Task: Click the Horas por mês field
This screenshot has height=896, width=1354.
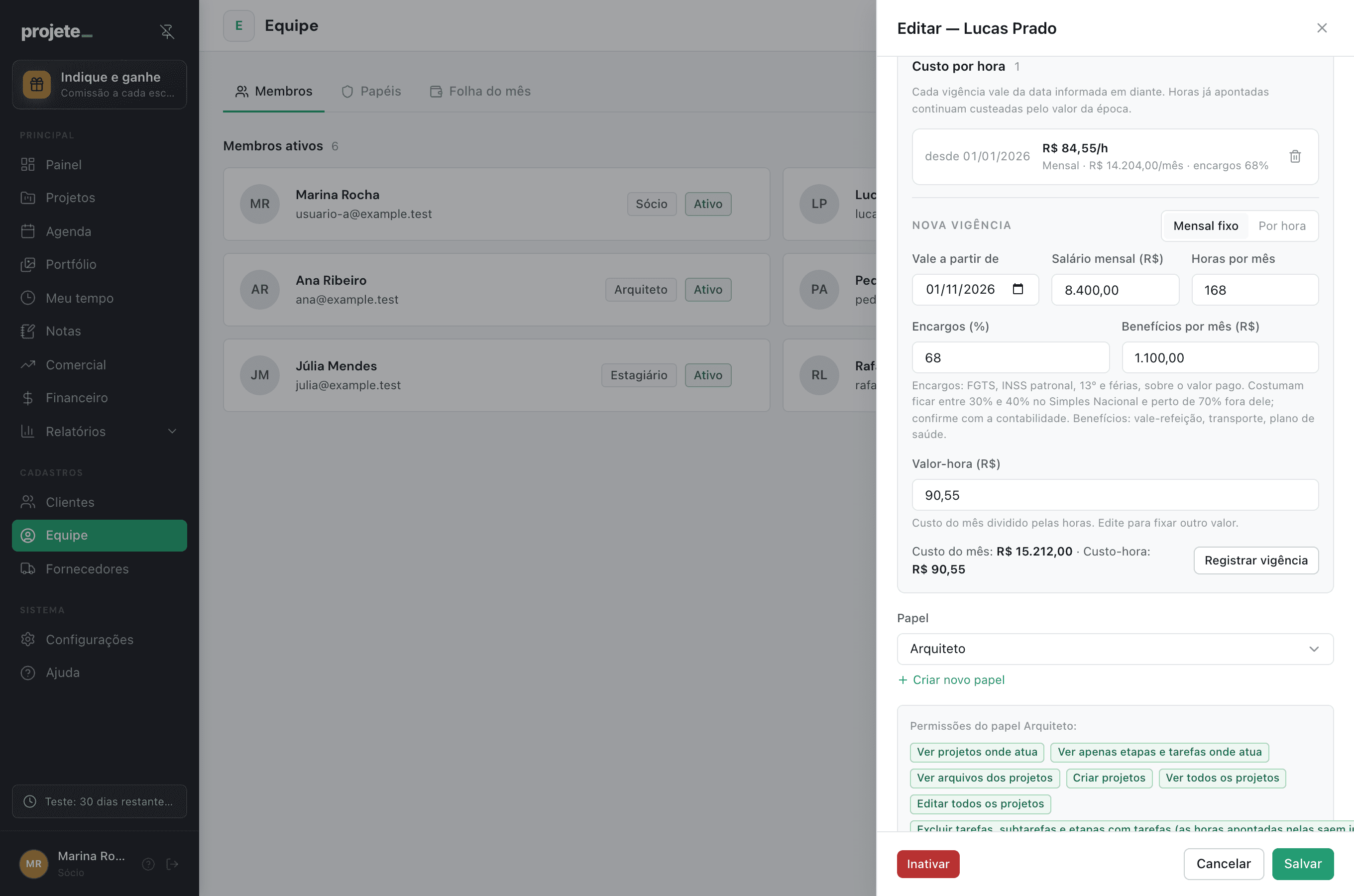Action: coord(1254,290)
